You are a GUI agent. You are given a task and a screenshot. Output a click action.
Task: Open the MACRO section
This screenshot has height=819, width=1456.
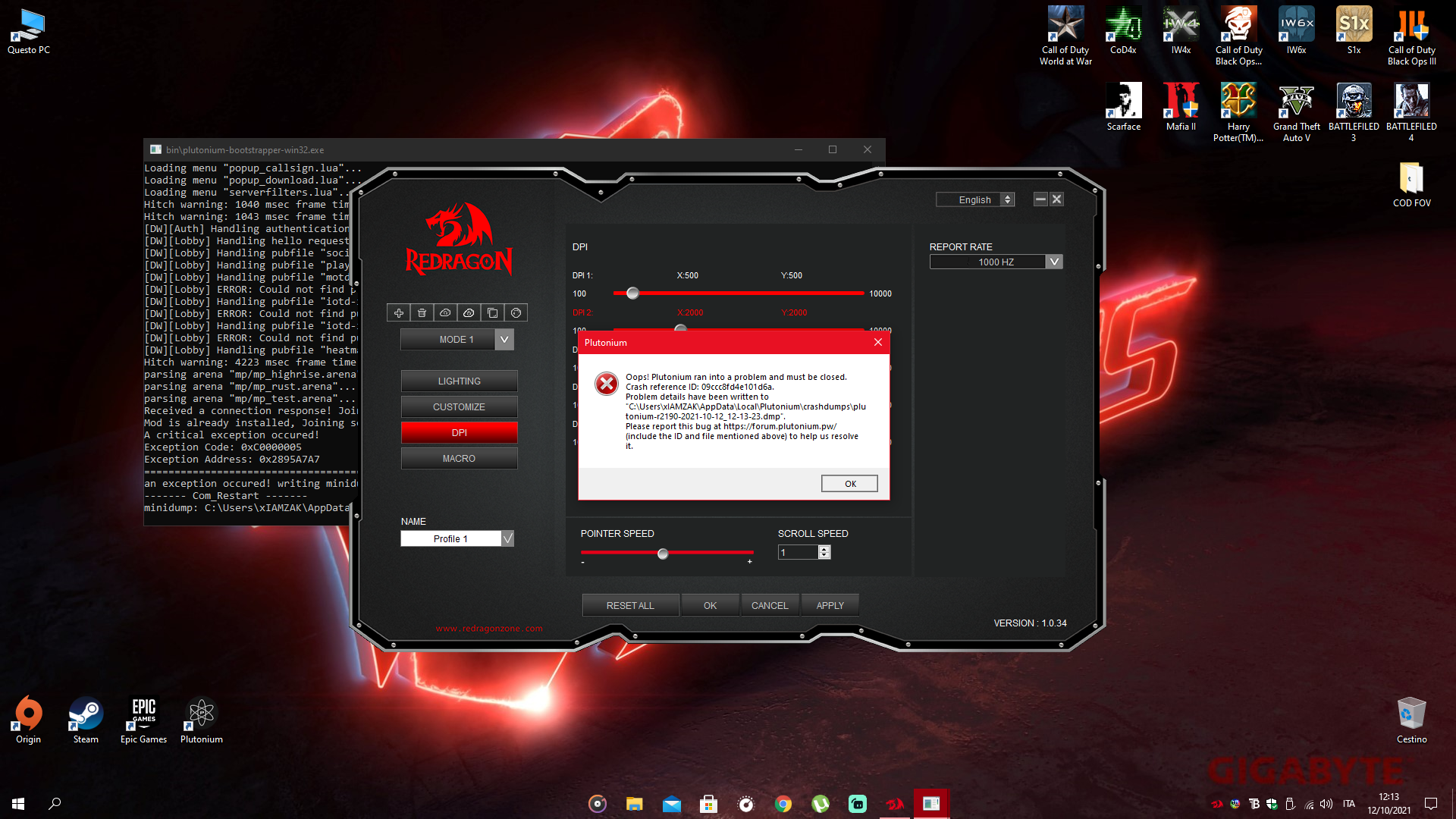coord(459,459)
